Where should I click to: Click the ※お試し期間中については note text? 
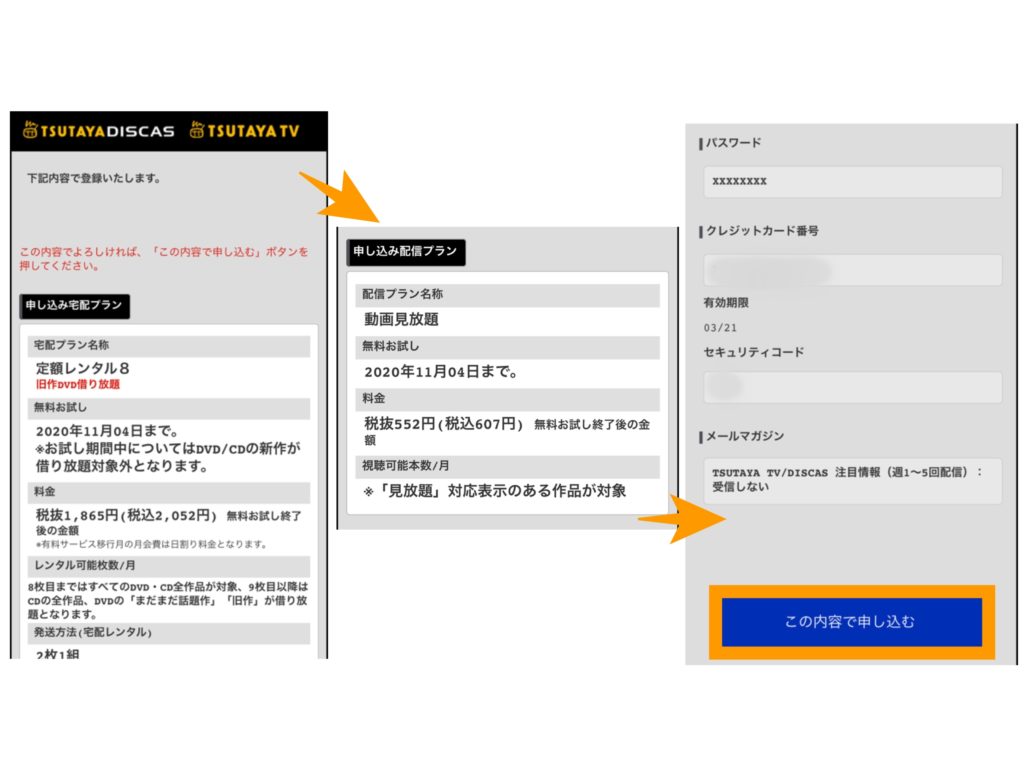point(168,457)
